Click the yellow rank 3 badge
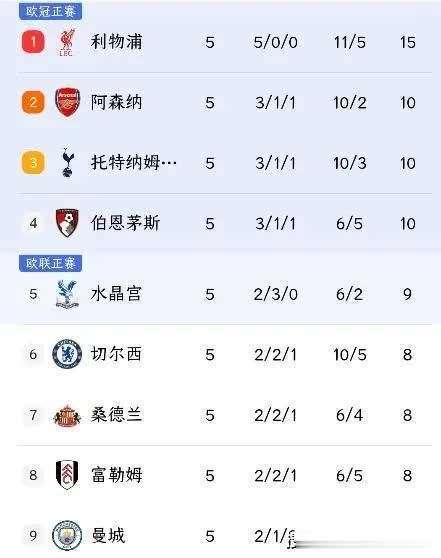This screenshot has width=441, height=558. (x=33, y=163)
